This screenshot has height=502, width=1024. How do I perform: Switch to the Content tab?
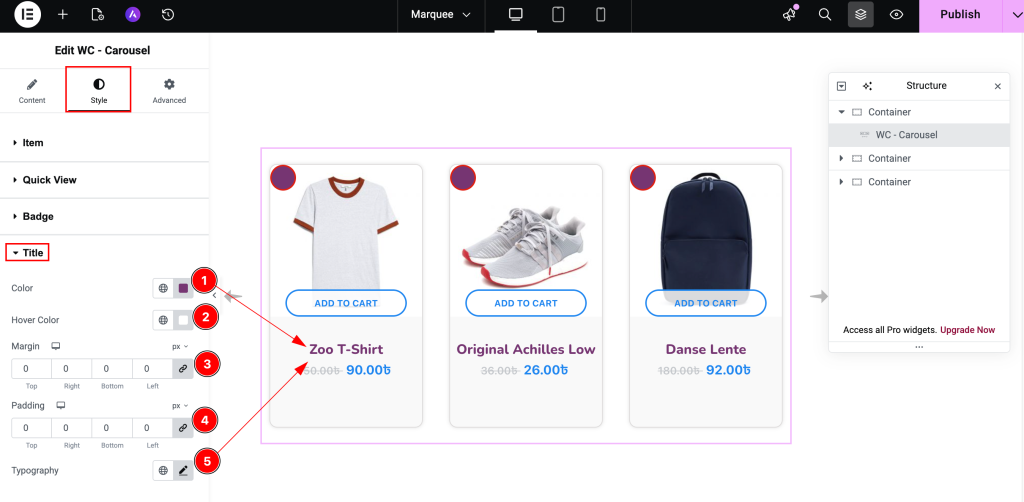[32, 90]
